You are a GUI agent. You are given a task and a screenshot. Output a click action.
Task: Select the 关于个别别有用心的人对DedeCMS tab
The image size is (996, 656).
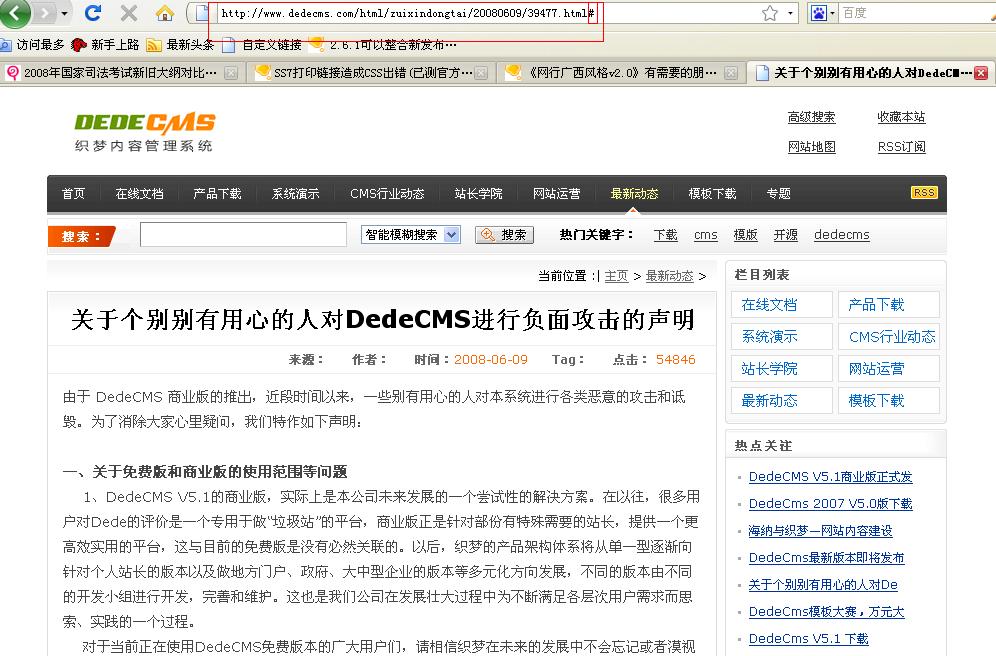pos(871,73)
